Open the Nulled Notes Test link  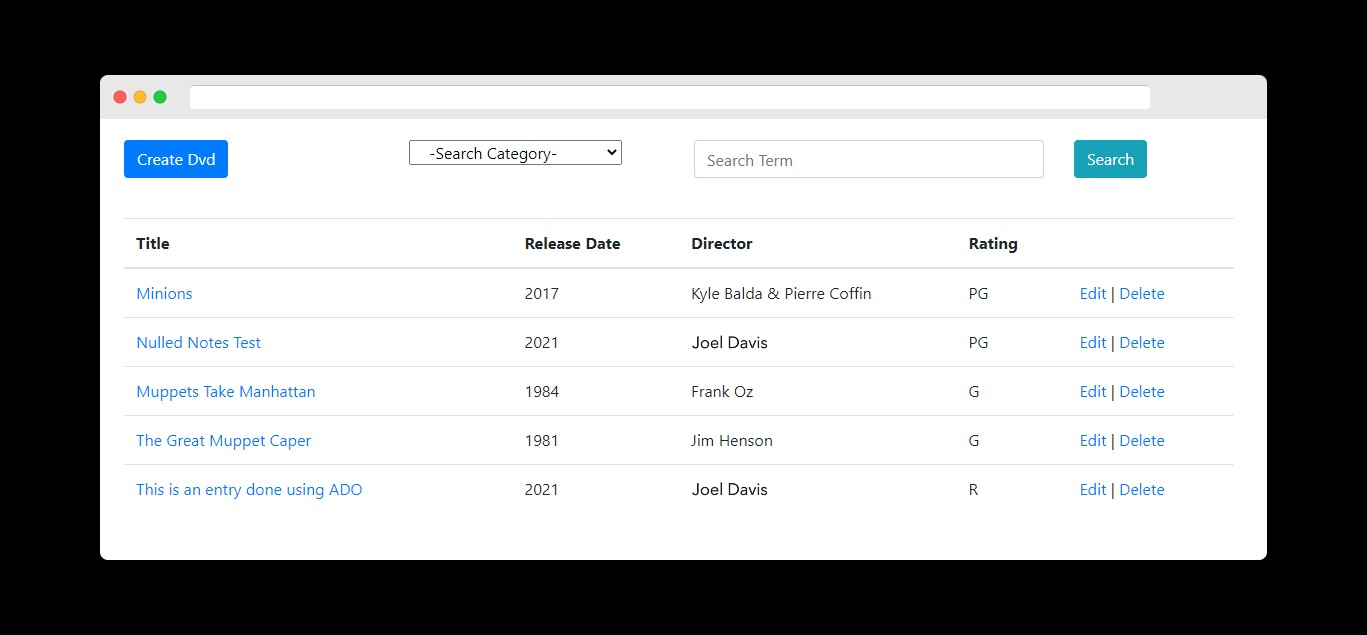point(198,342)
